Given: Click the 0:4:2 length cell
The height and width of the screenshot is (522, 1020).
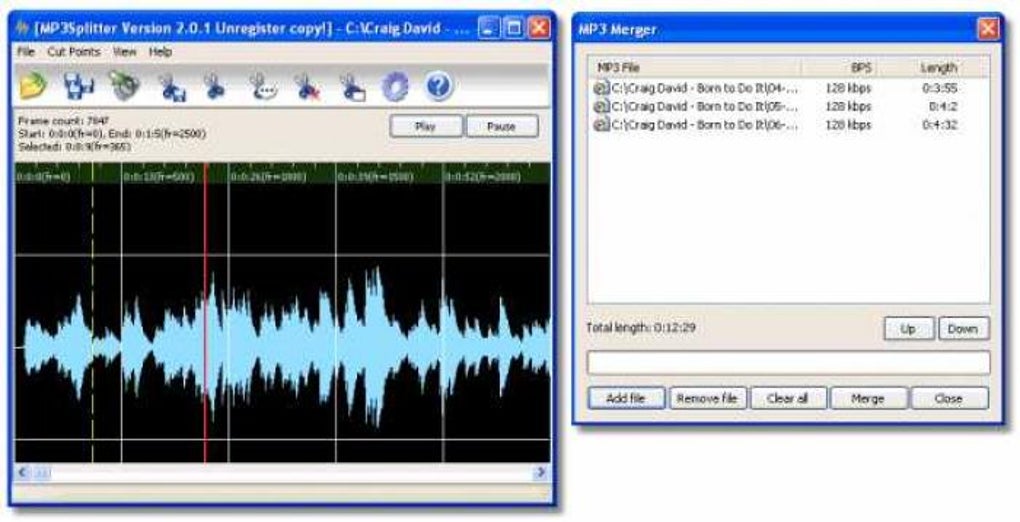Looking at the screenshot, I should pyautogui.click(x=943, y=106).
